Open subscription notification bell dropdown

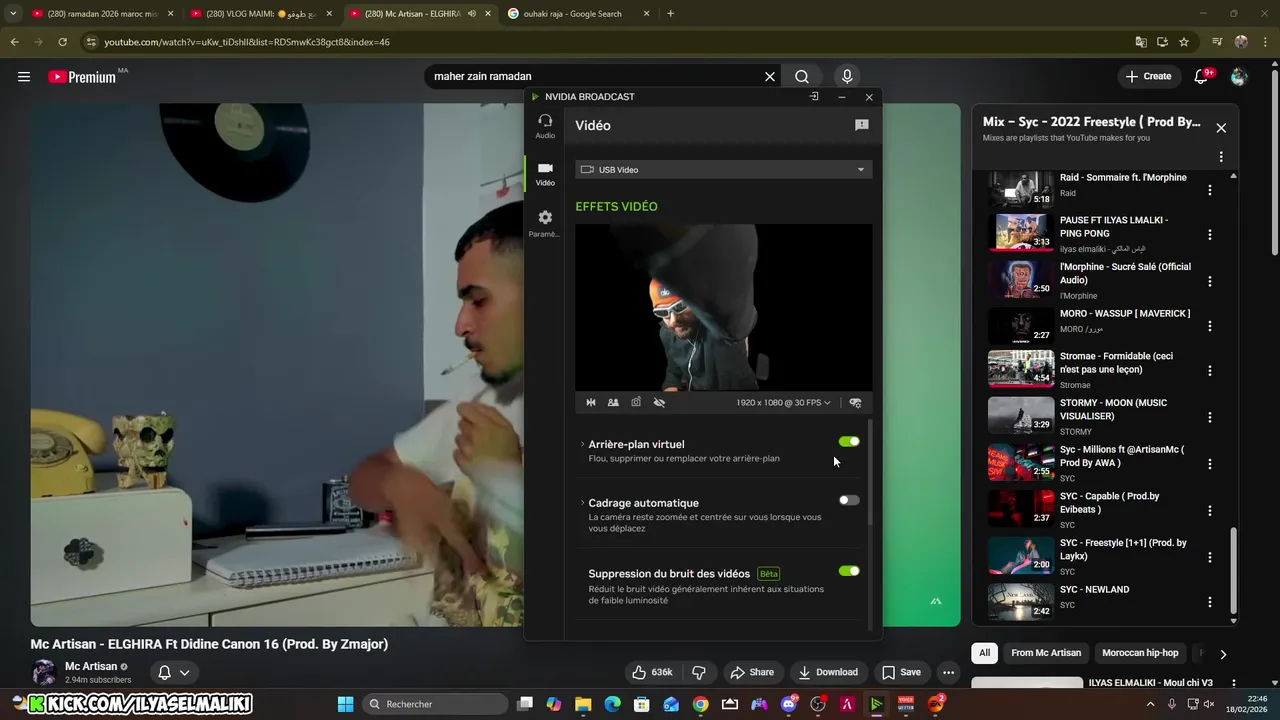click(174, 673)
